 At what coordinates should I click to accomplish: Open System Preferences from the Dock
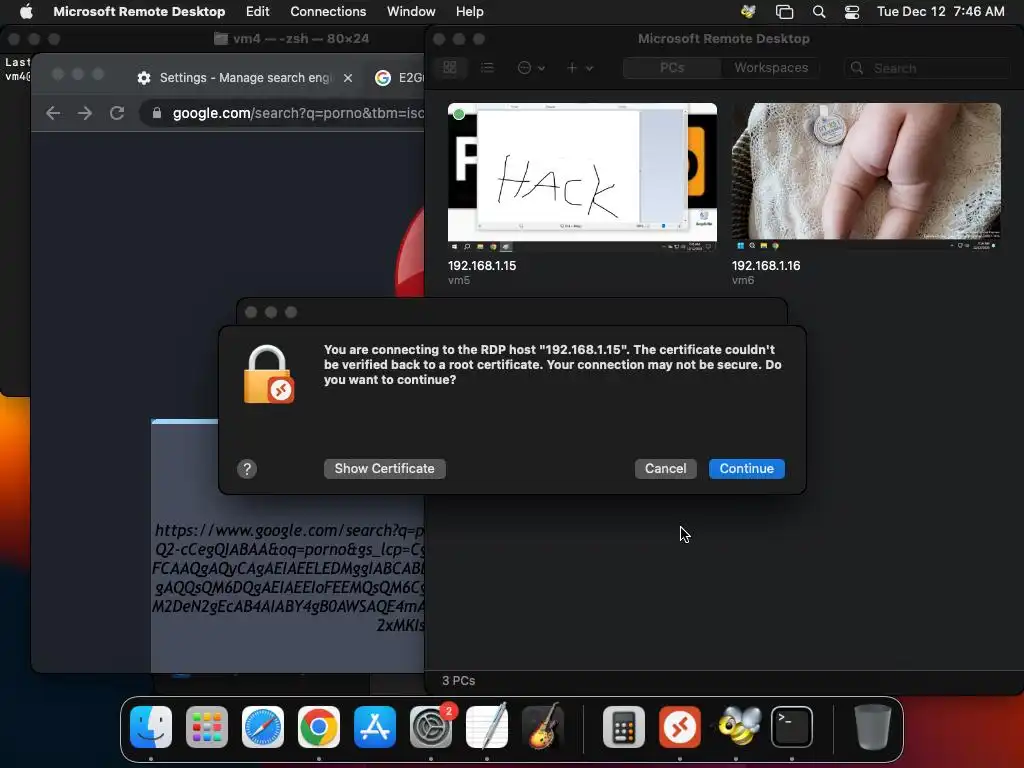tap(431, 726)
